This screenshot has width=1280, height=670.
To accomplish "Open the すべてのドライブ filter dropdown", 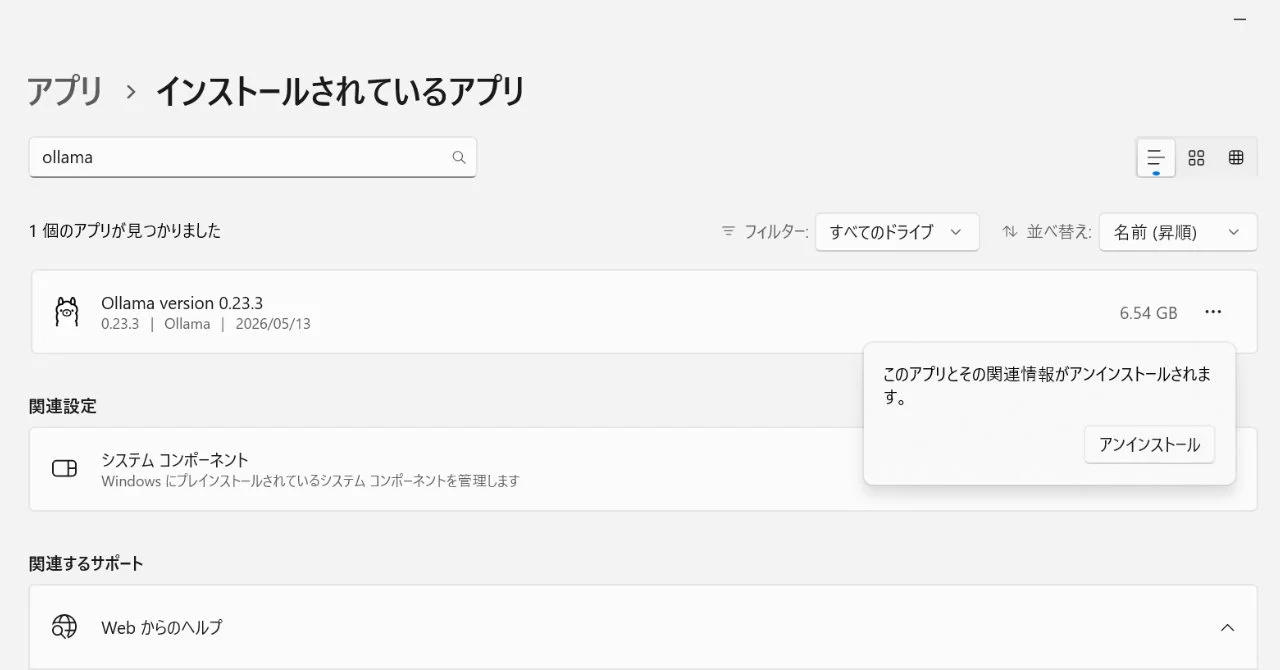I will [x=897, y=231].
